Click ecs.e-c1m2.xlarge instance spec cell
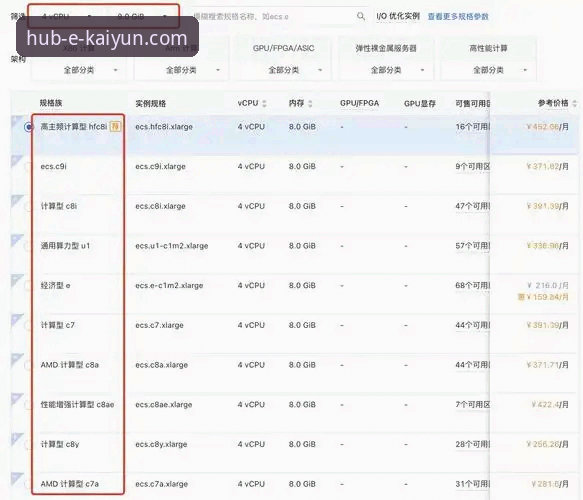 click(x=169, y=286)
